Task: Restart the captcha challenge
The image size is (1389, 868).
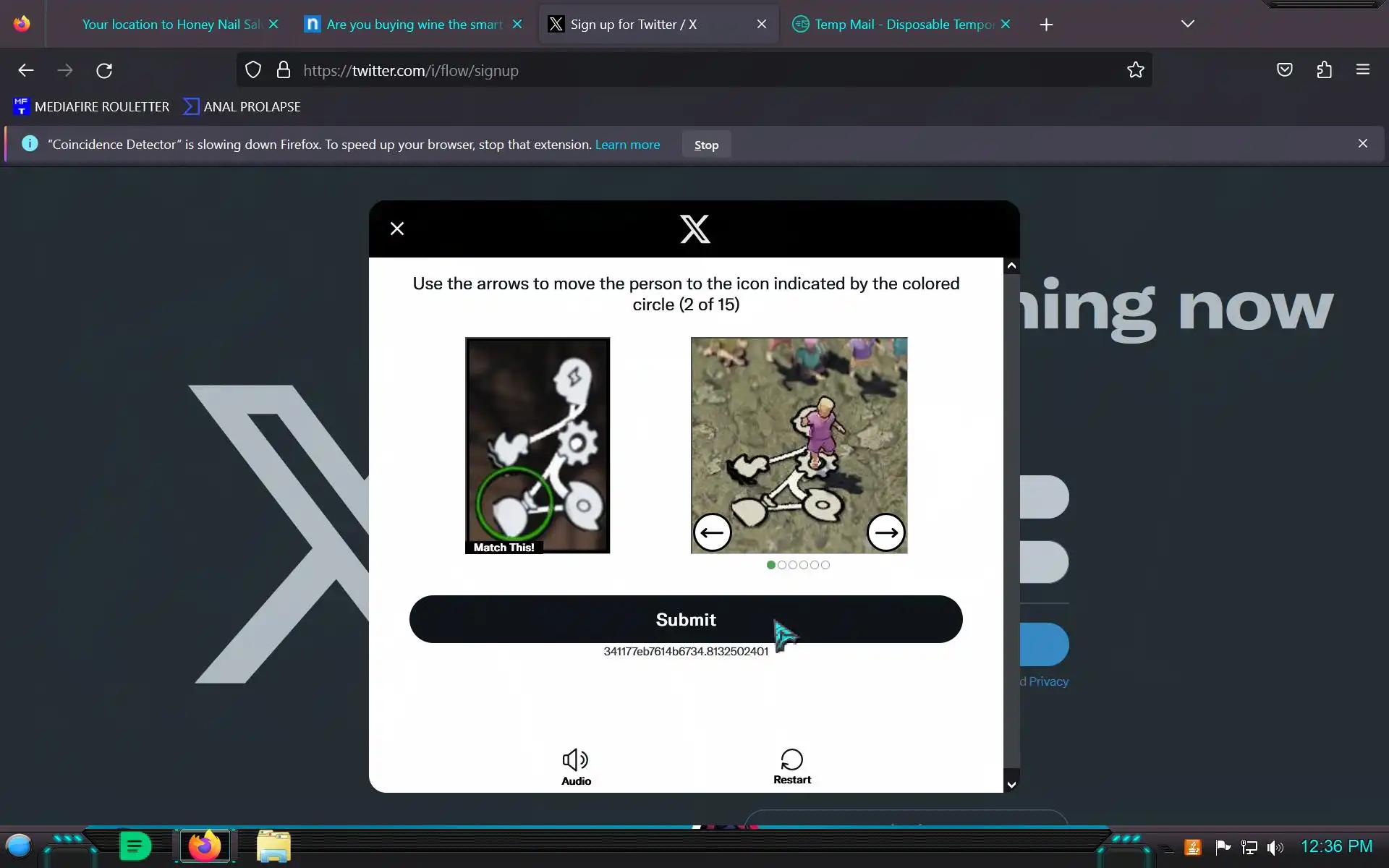Action: coord(791,766)
